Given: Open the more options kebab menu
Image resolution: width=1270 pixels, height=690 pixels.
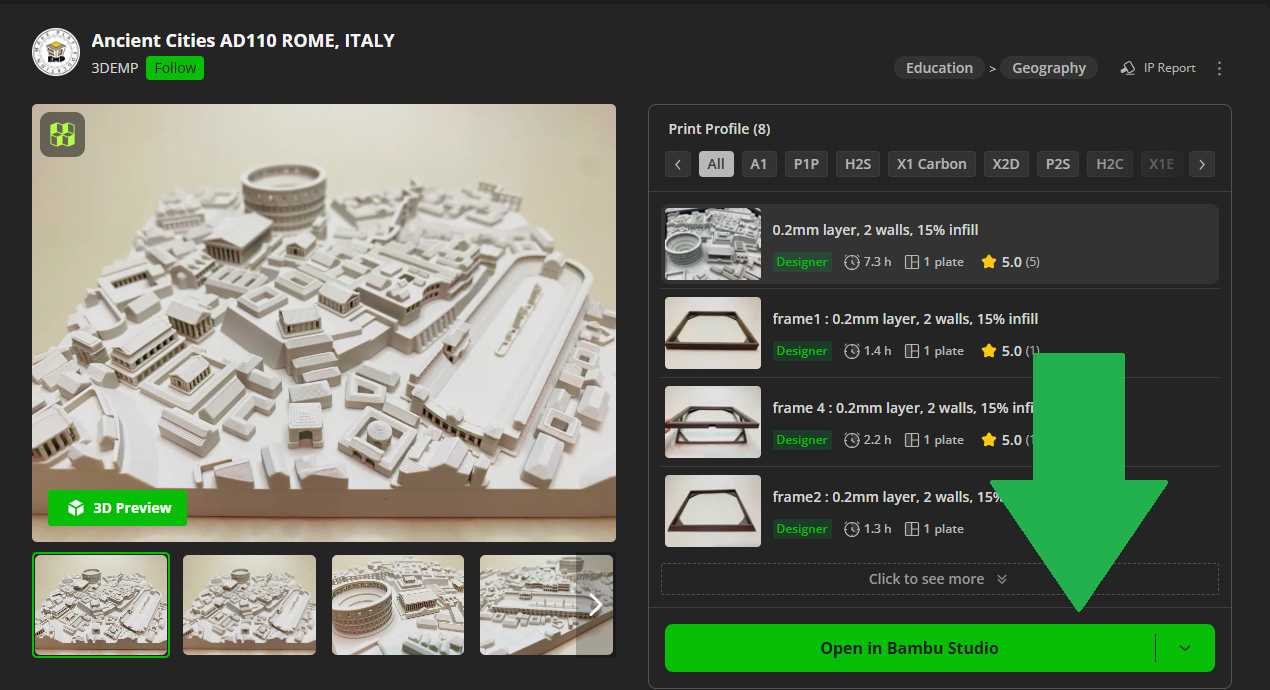Looking at the screenshot, I should (x=1219, y=68).
